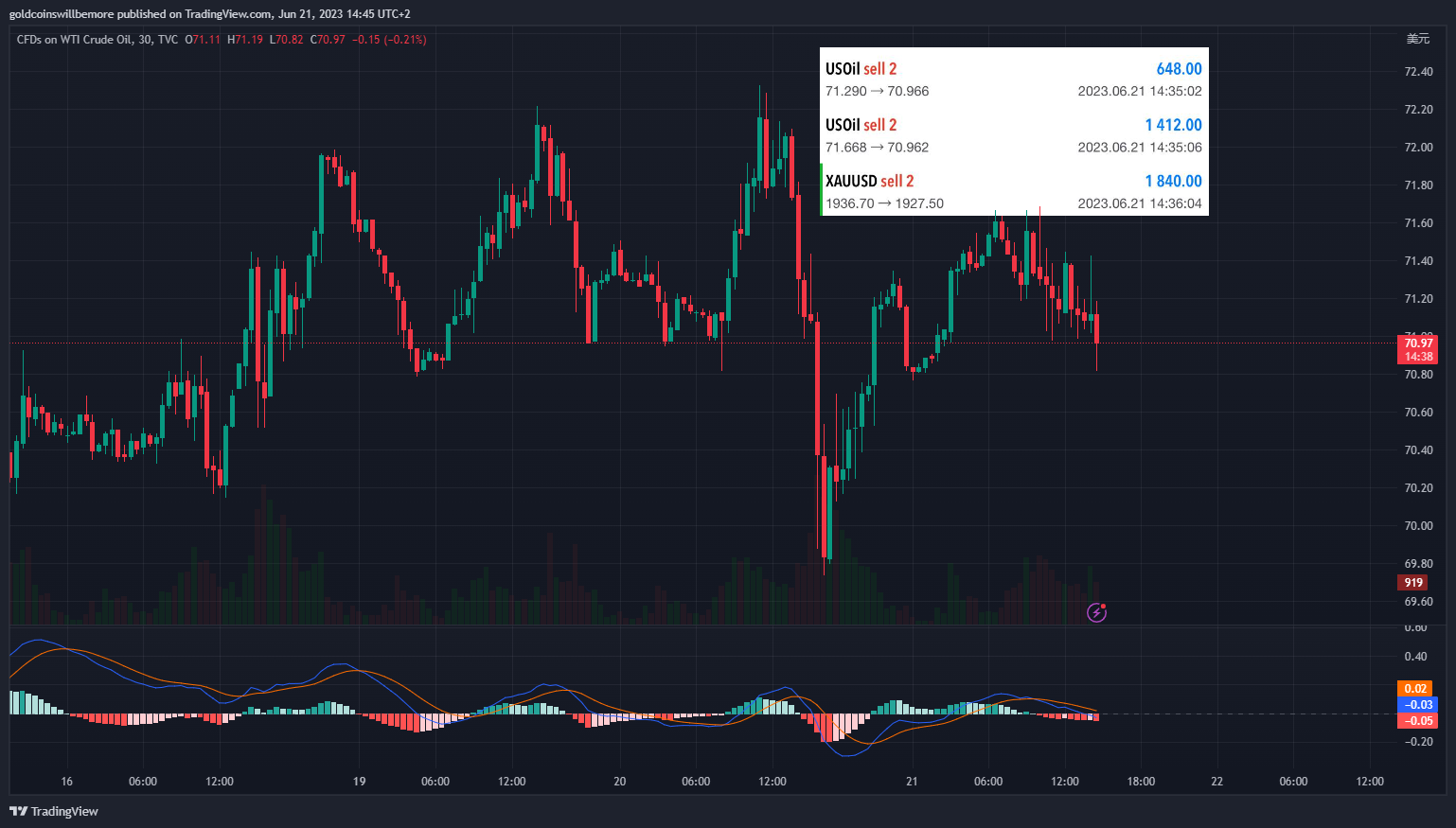
Task: Click the TradingView logo at the bottom
Action: 54,811
